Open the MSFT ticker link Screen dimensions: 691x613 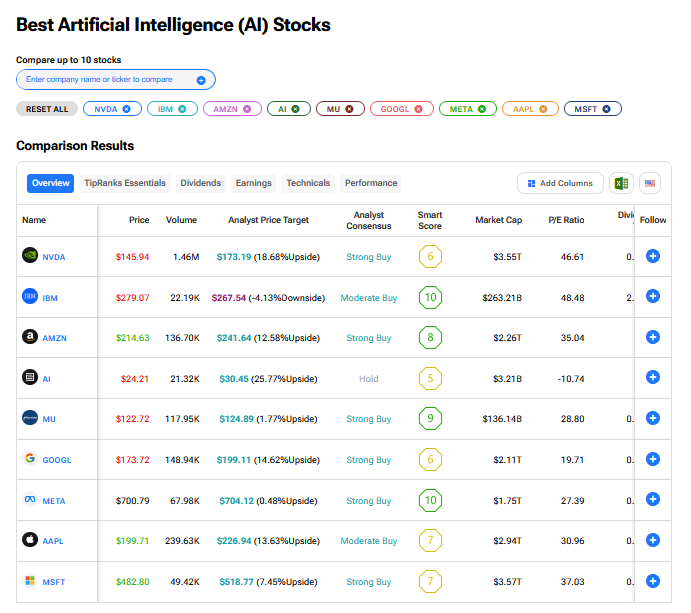[54, 582]
